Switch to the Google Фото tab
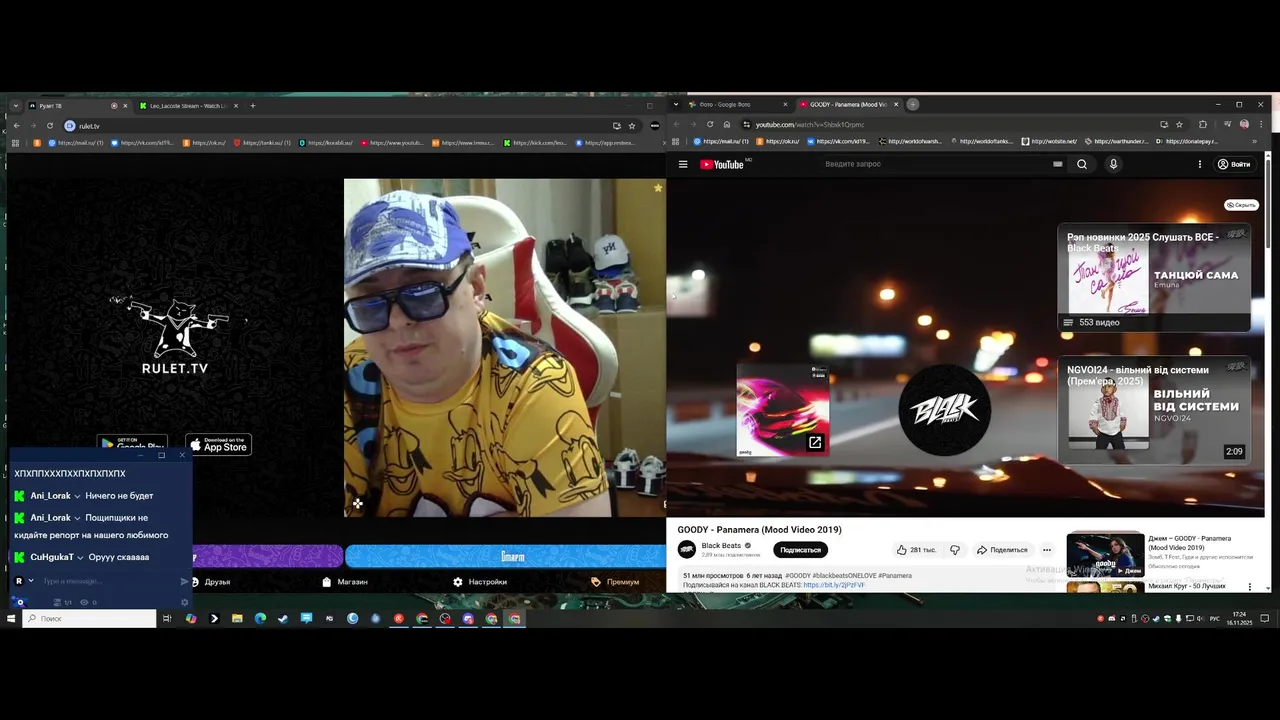This screenshot has height=720, width=1280. (x=738, y=104)
